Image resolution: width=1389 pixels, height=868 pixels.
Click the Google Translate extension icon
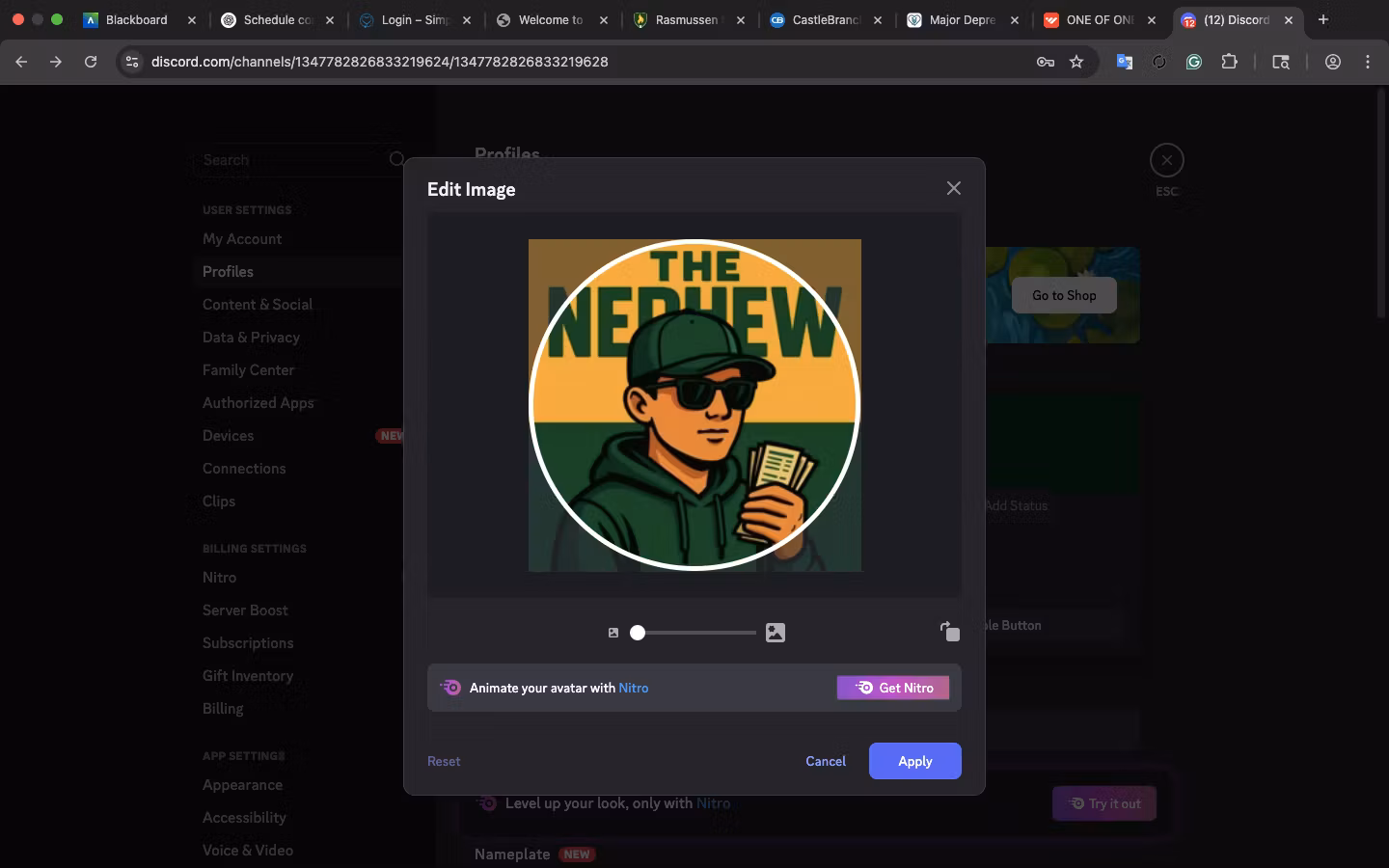[1124, 62]
